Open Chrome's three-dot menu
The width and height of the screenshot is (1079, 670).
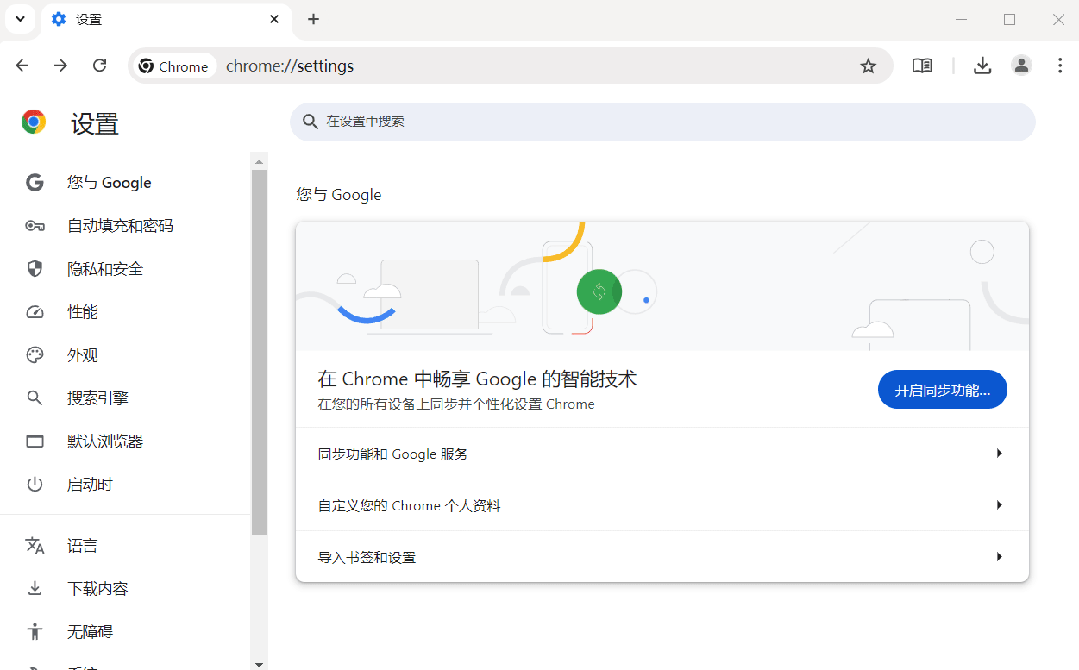pyautogui.click(x=1060, y=65)
